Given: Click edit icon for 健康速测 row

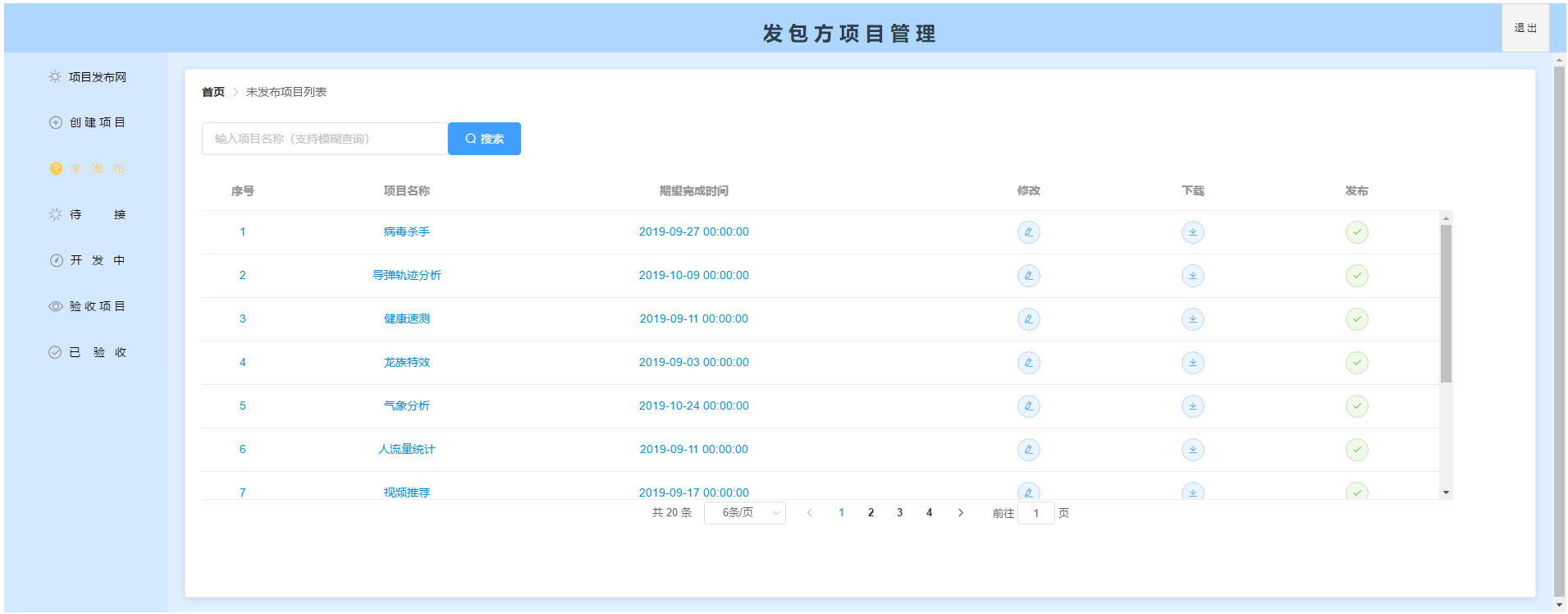Looking at the screenshot, I should tap(1028, 319).
